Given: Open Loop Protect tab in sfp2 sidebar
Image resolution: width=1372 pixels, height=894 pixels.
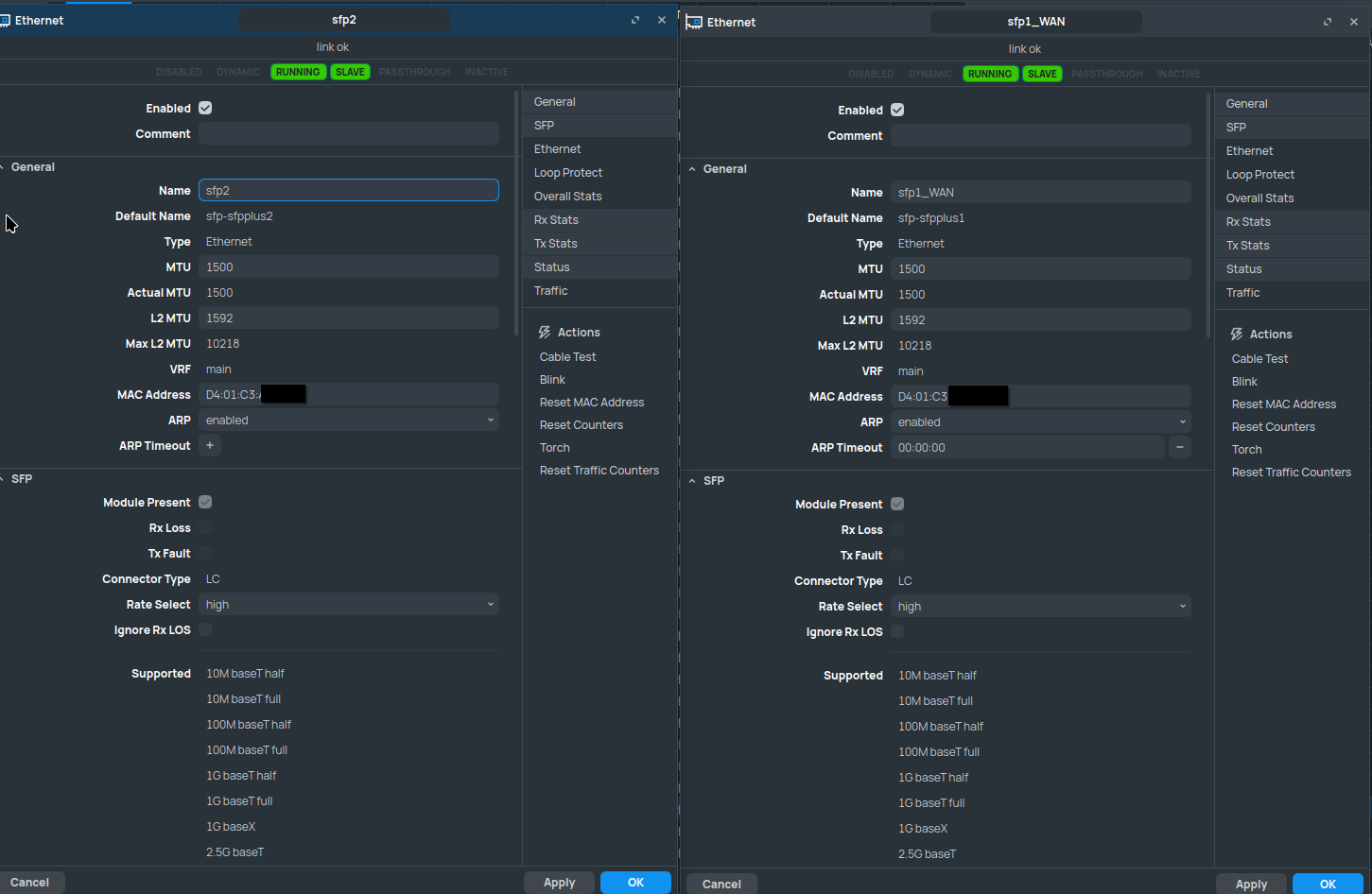Looking at the screenshot, I should (x=600, y=173).
